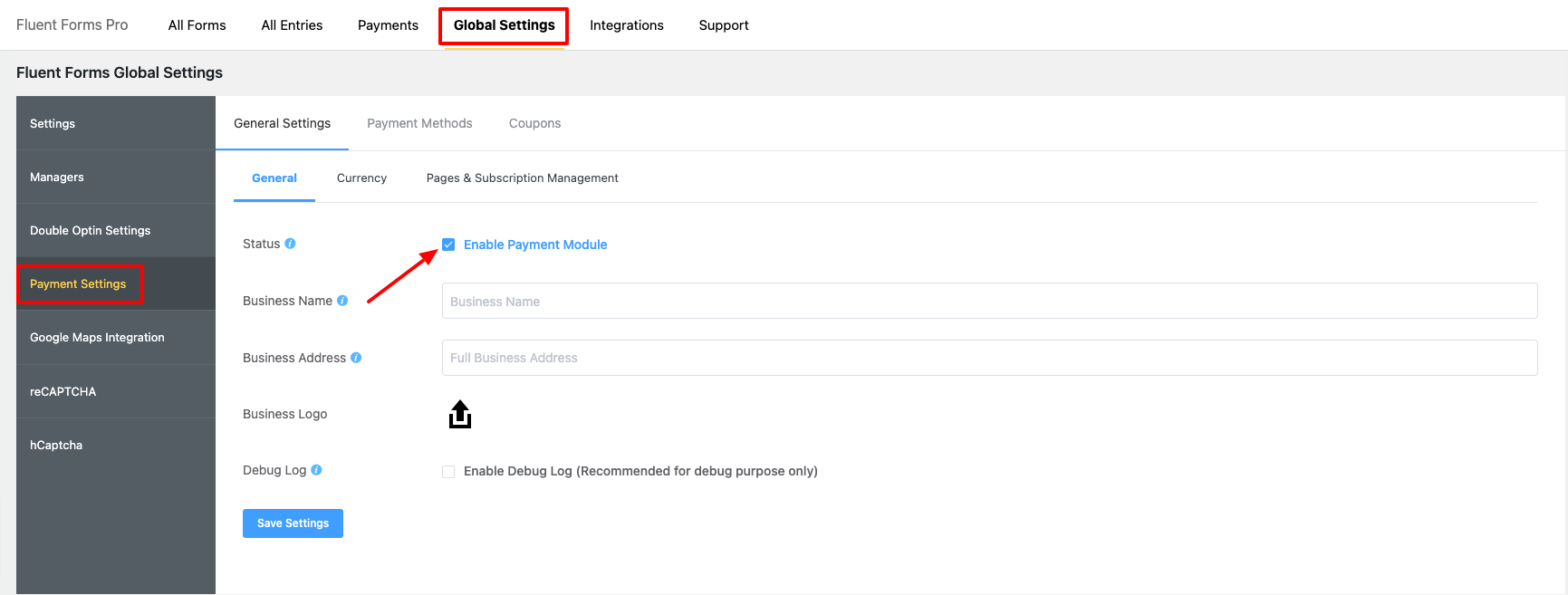Open hCaptcha settings in the sidebar
Viewport: 1568px width, 595px height.
coord(116,445)
